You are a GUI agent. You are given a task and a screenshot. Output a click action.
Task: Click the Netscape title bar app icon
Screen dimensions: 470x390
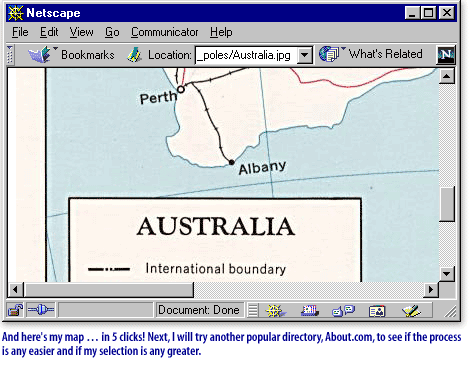click(x=15, y=13)
